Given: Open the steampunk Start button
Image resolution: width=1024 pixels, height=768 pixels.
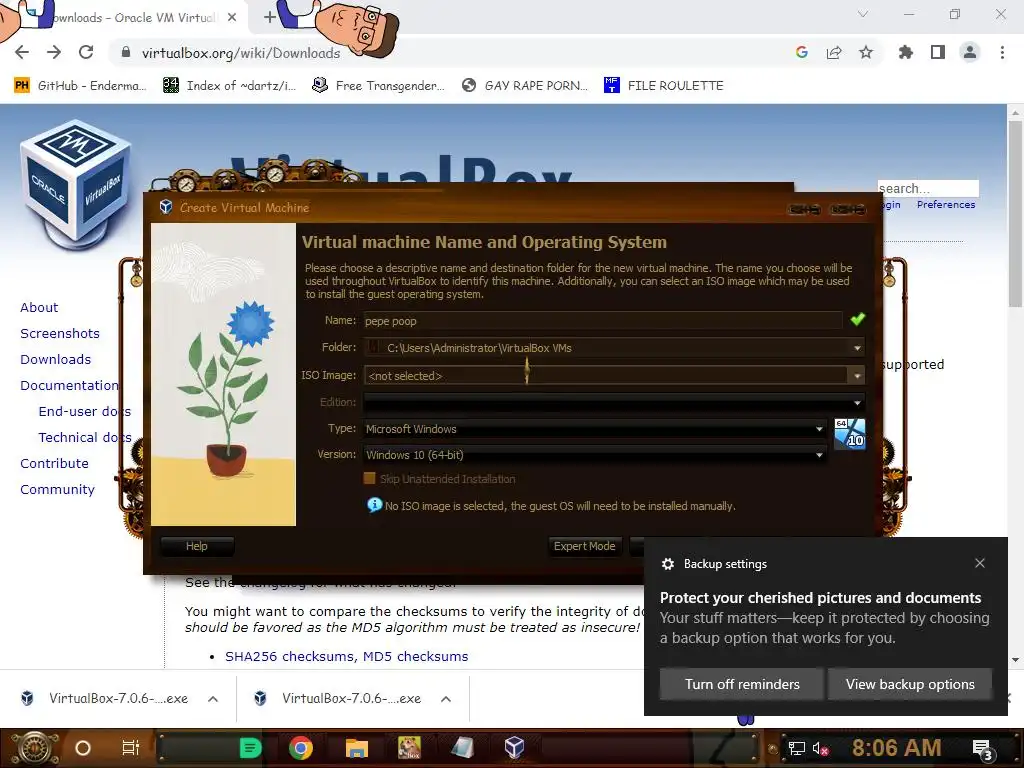Looking at the screenshot, I should tap(33, 748).
